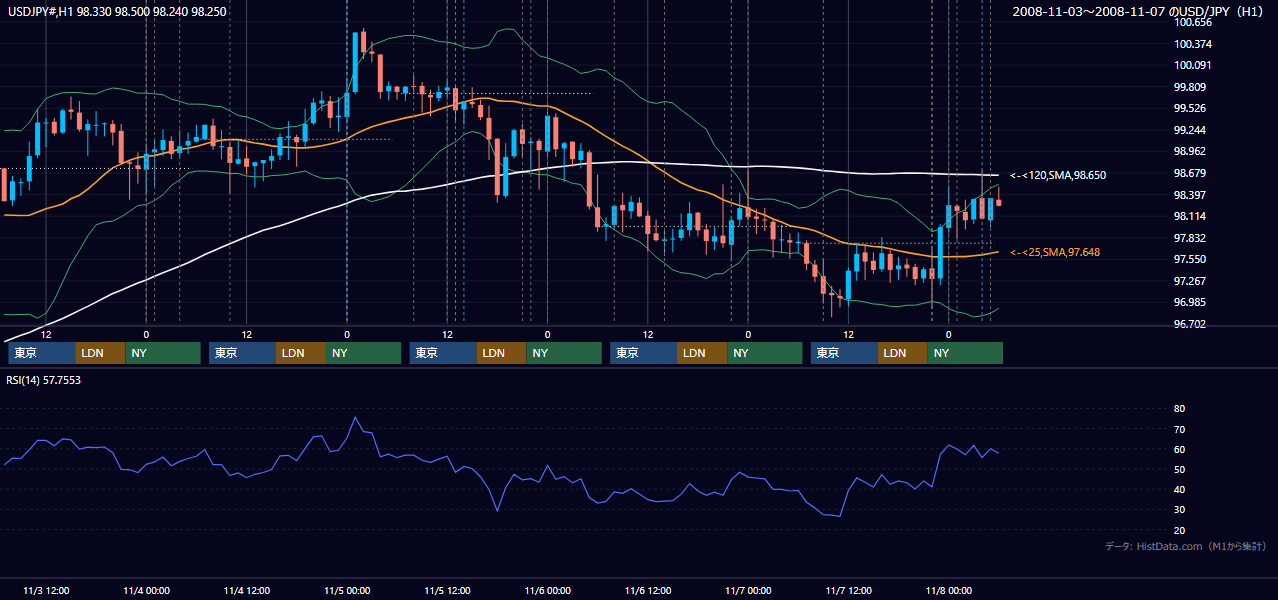1278x600 pixels.
Task: Click price axis value 99.809
Action: (1190, 87)
